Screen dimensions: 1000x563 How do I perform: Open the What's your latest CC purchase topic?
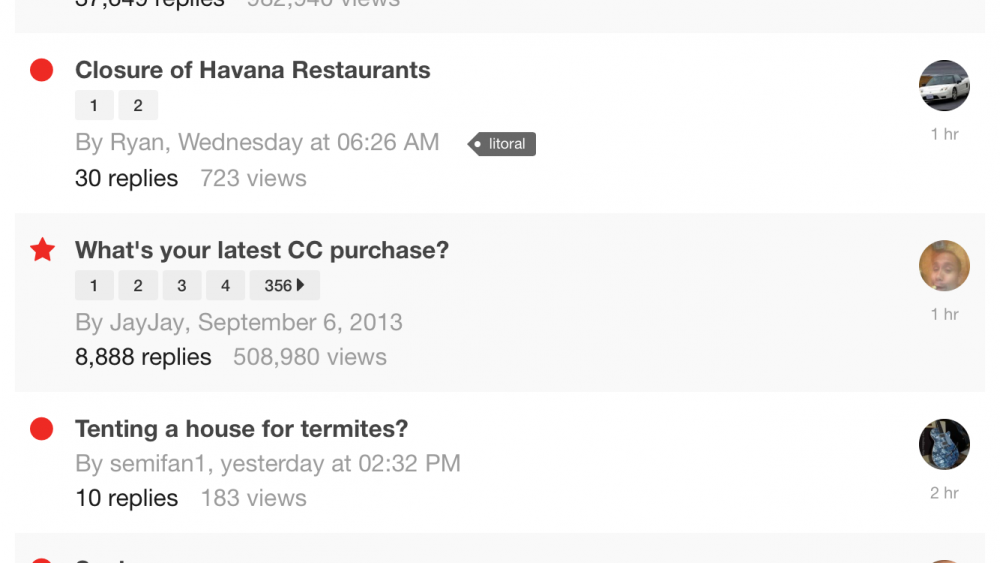[262, 250]
